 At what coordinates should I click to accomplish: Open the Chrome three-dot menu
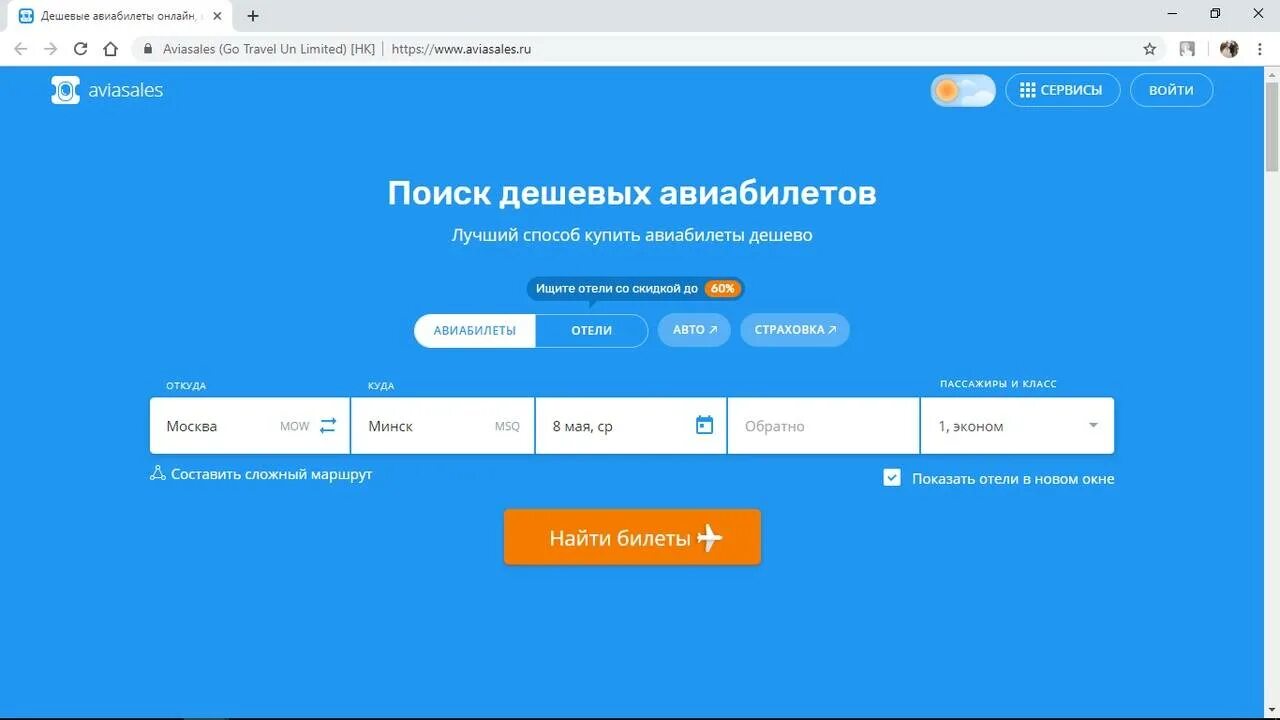pos(1259,48)
